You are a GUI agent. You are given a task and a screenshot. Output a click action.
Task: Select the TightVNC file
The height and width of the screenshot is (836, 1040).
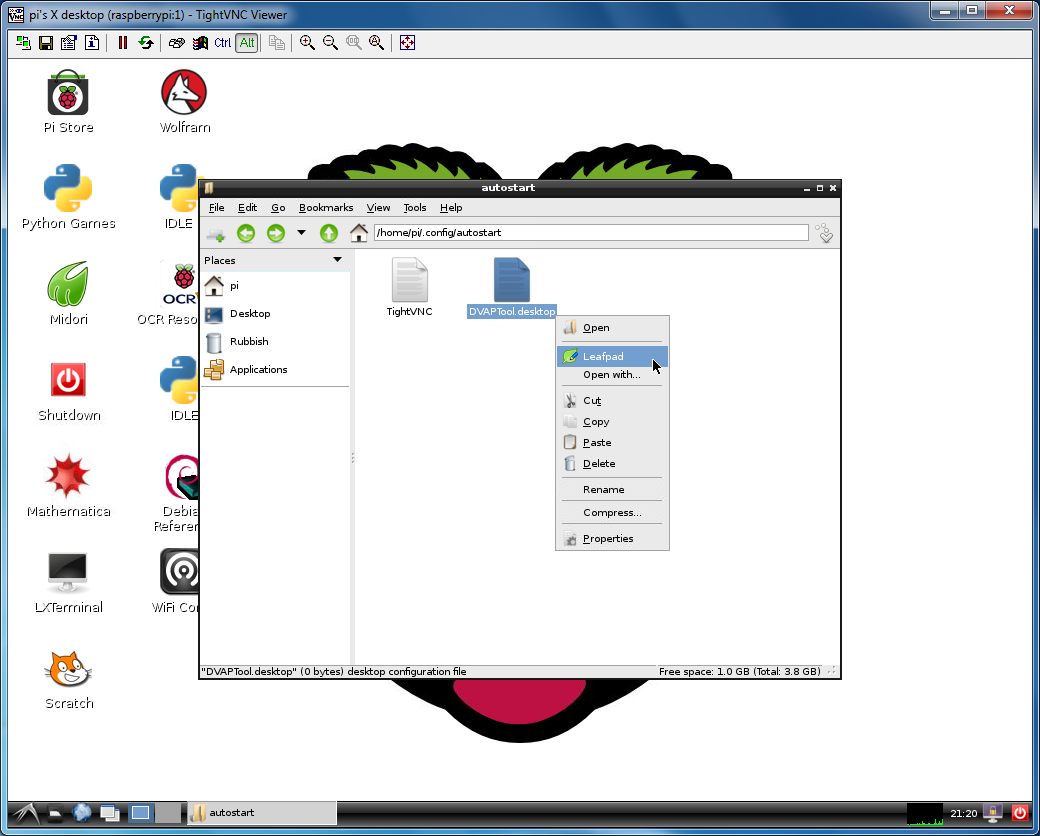click(x=409, y=287)
